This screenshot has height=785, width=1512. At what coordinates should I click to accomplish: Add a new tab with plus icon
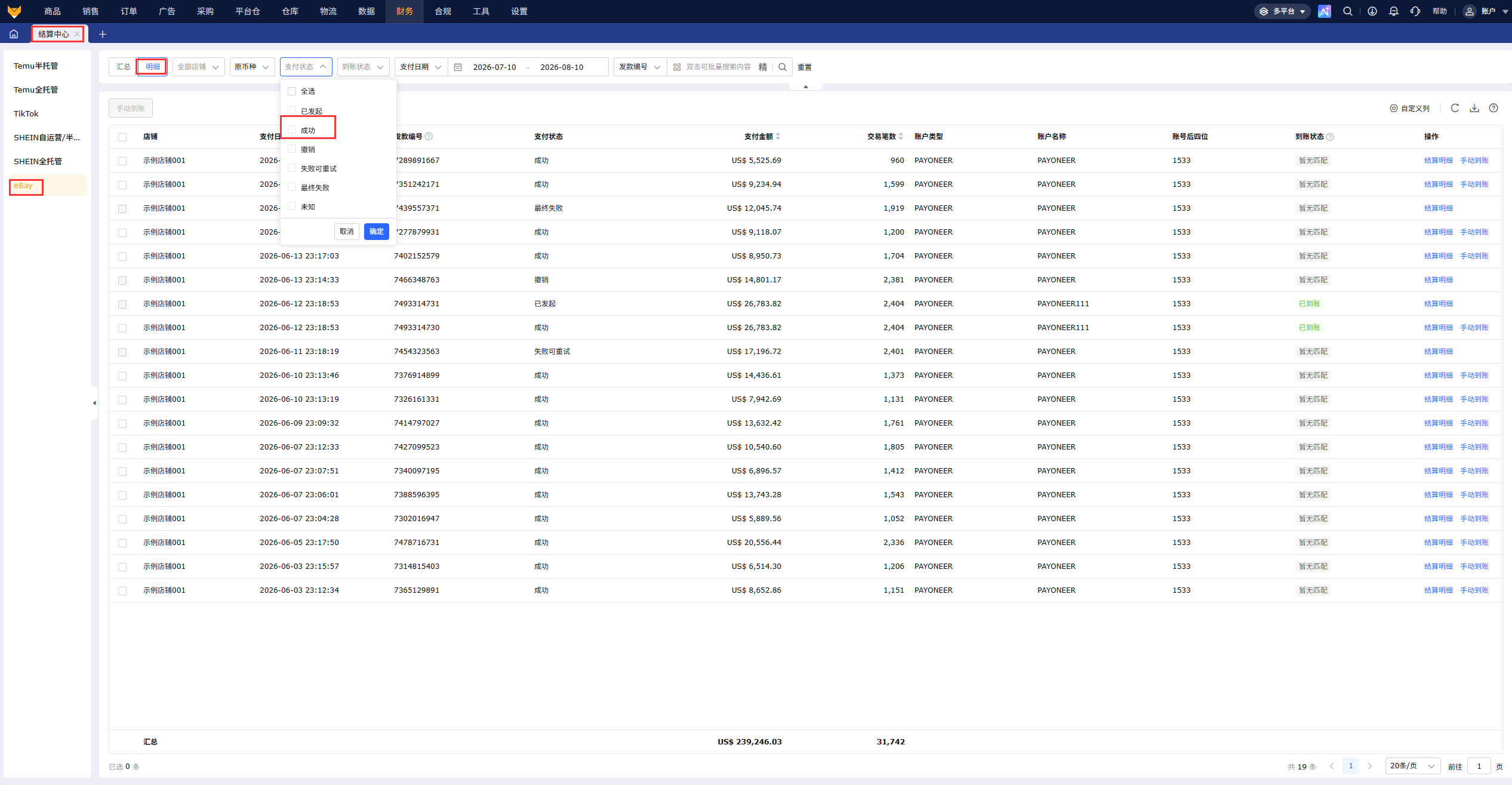coord(103,34)
